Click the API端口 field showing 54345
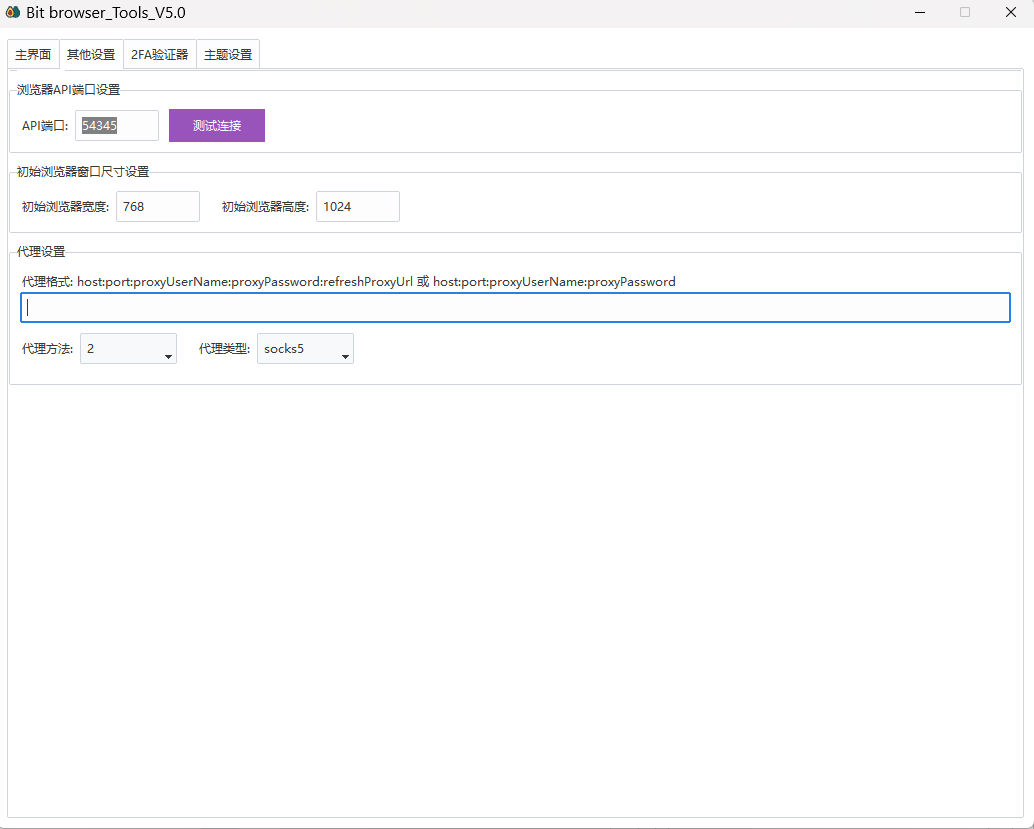This screenshot has height=829, width=1034. (116, 126)
